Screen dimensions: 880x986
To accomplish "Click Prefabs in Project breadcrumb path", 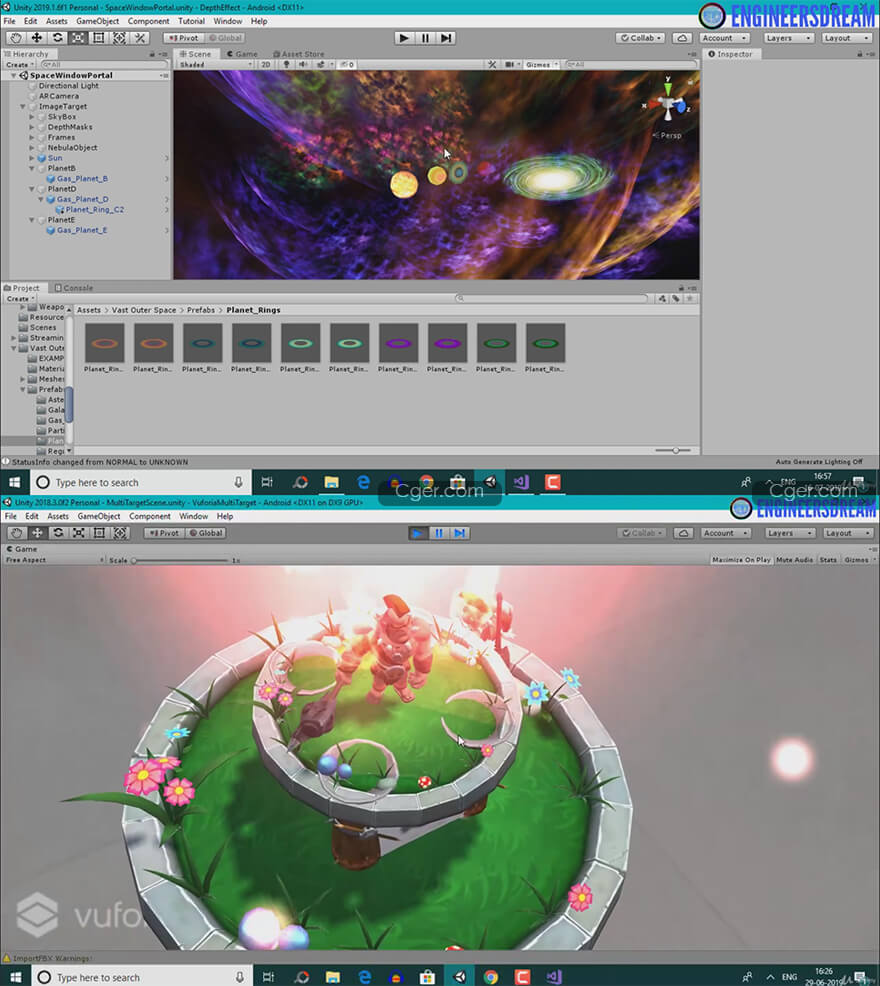I will (201, 310).
